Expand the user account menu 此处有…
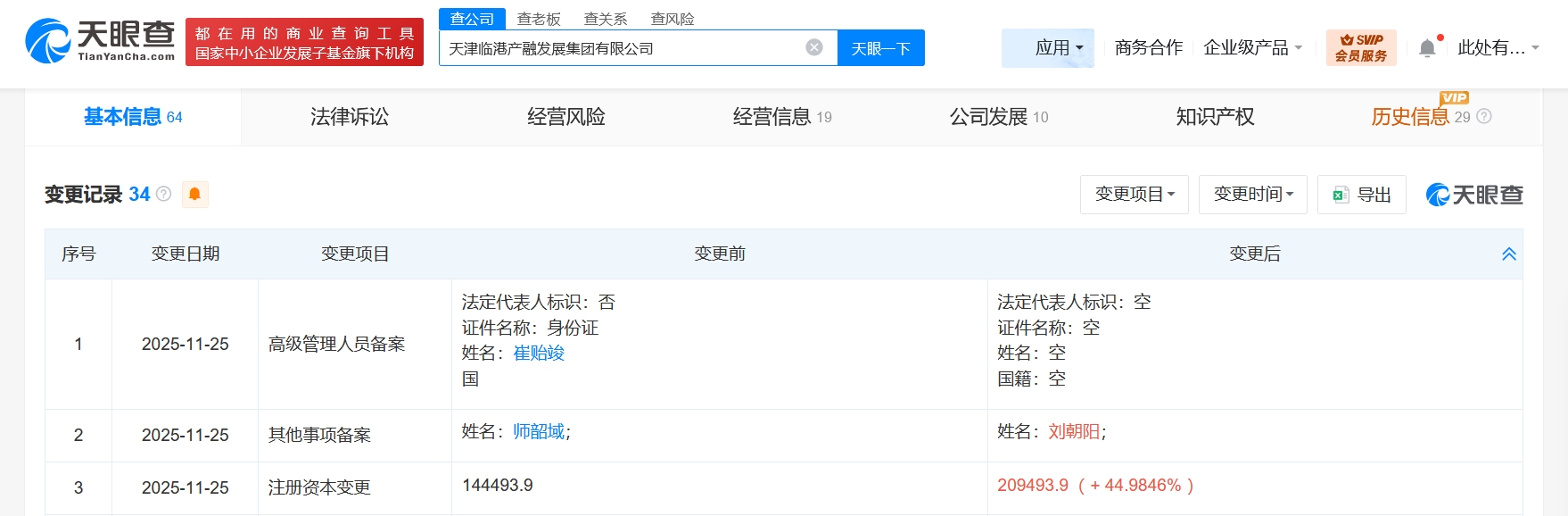Screen dimensions: 1568x516 1498,48
